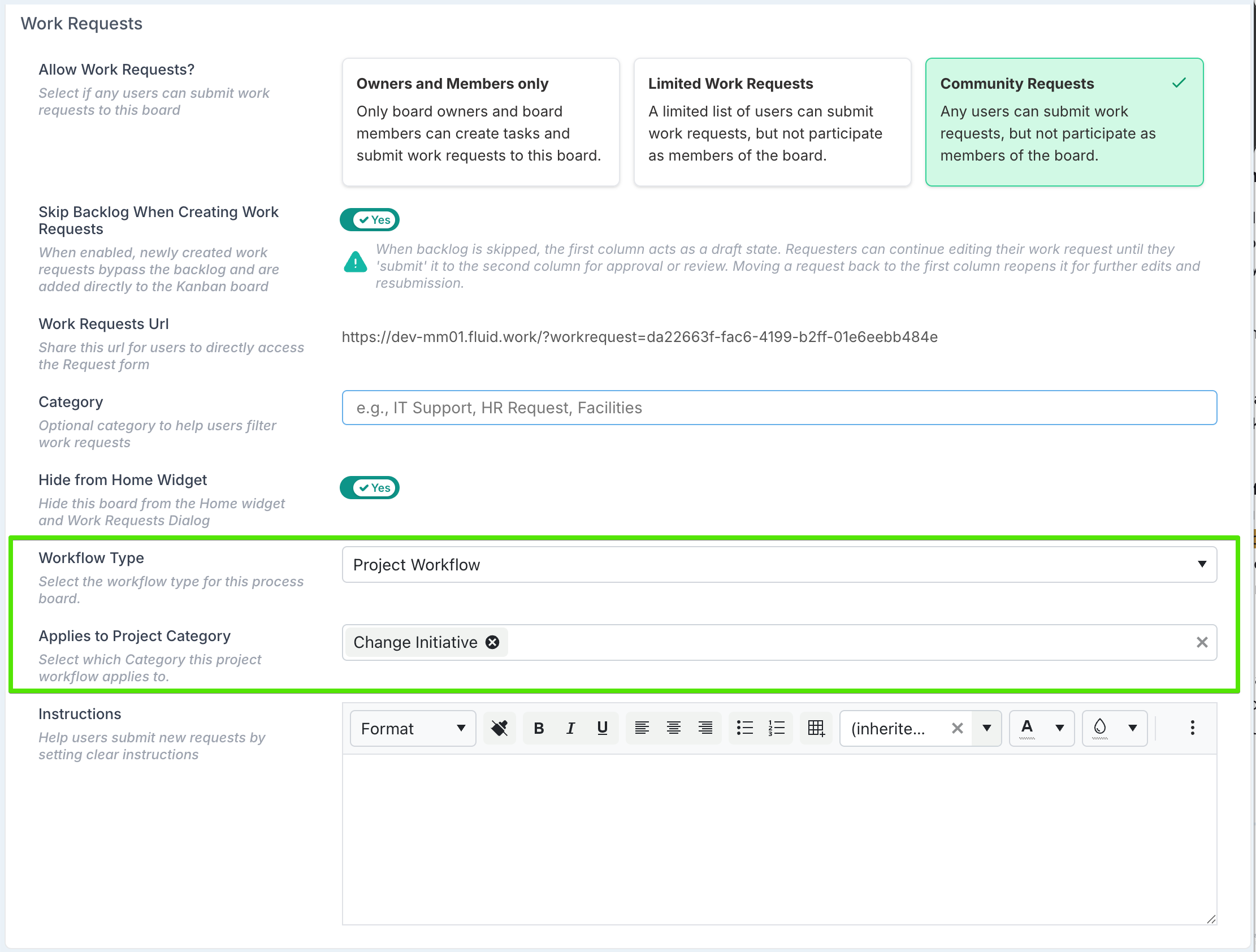Toggle Hide from Home Widget switch
The image size is (1256, 952).
click(x=370, y=488)
